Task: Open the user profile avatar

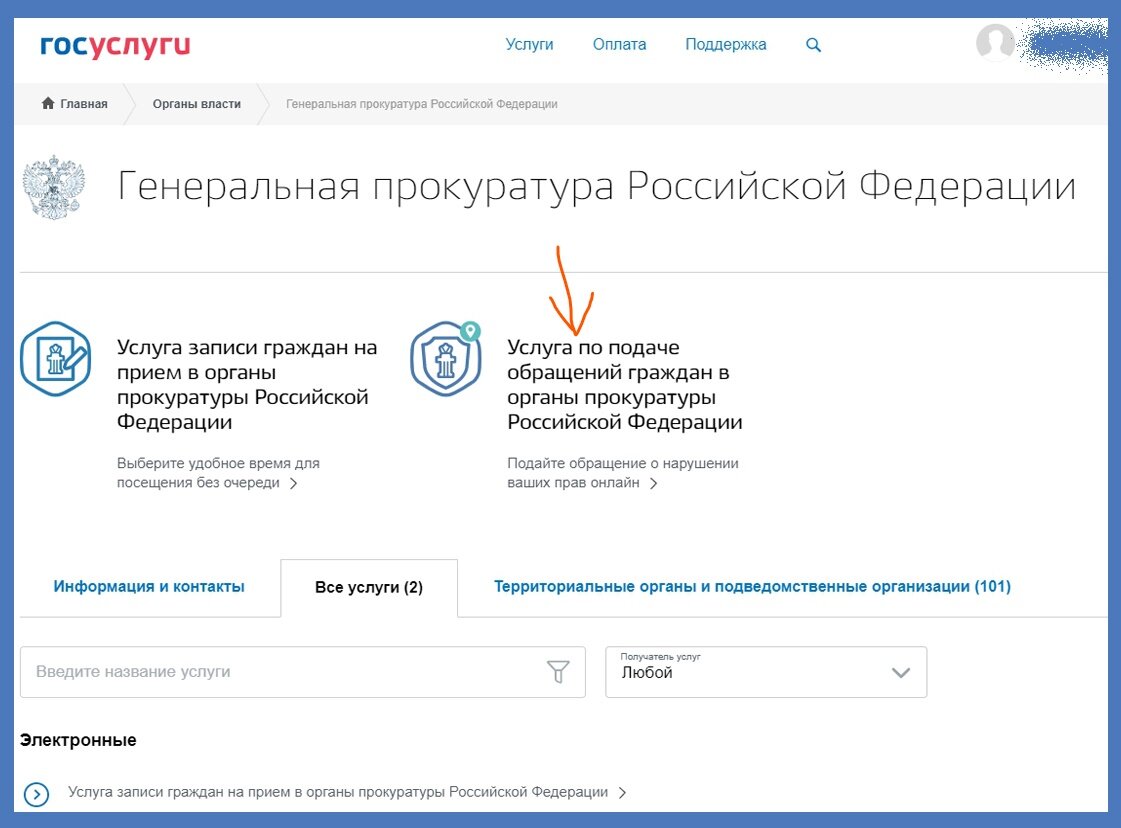Action: (995, 41)
